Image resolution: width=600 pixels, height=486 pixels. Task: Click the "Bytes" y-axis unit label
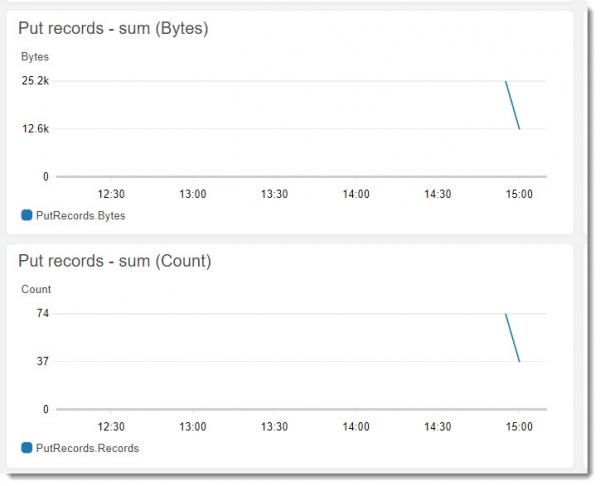35,57
